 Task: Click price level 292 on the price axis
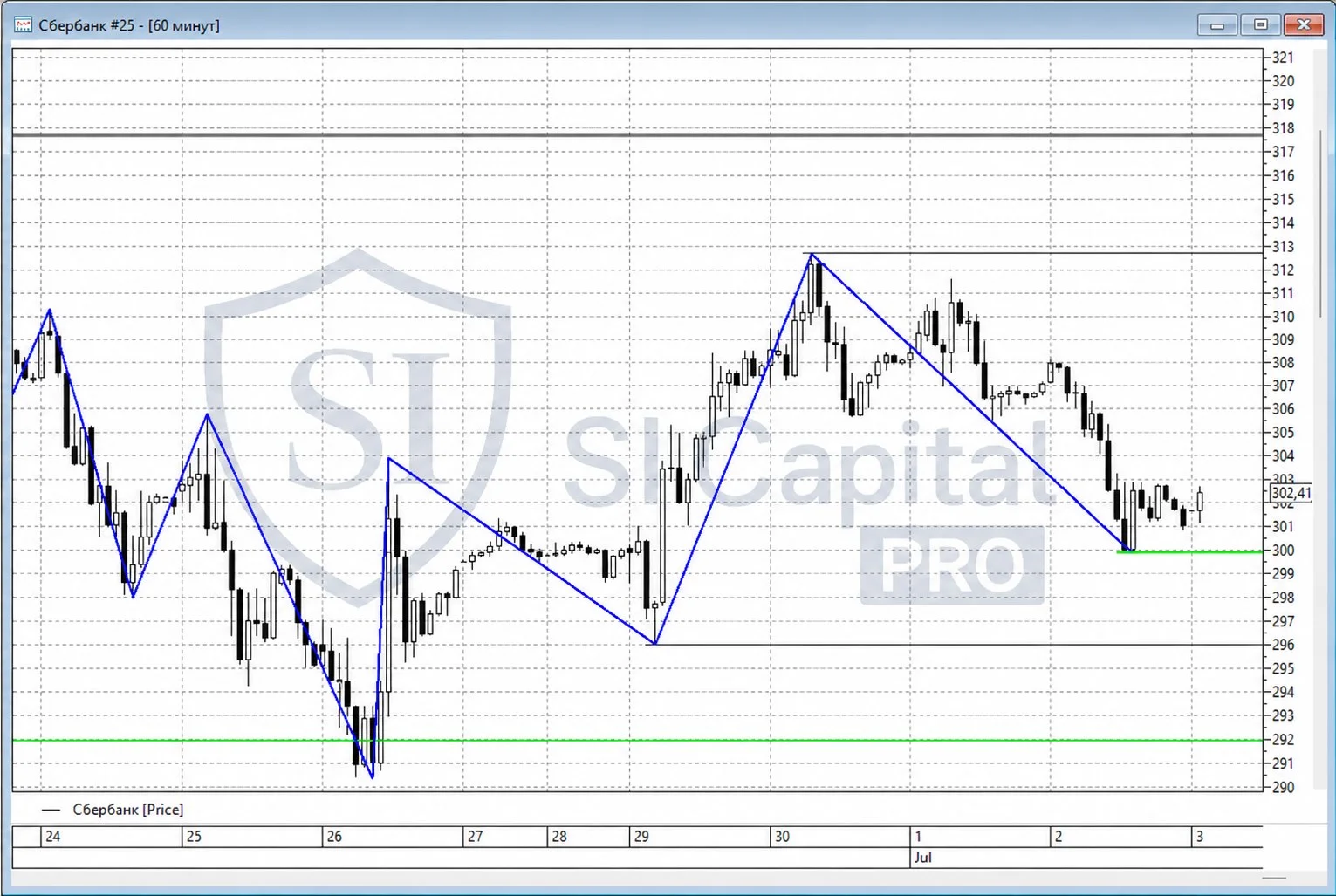(1283, 740)
